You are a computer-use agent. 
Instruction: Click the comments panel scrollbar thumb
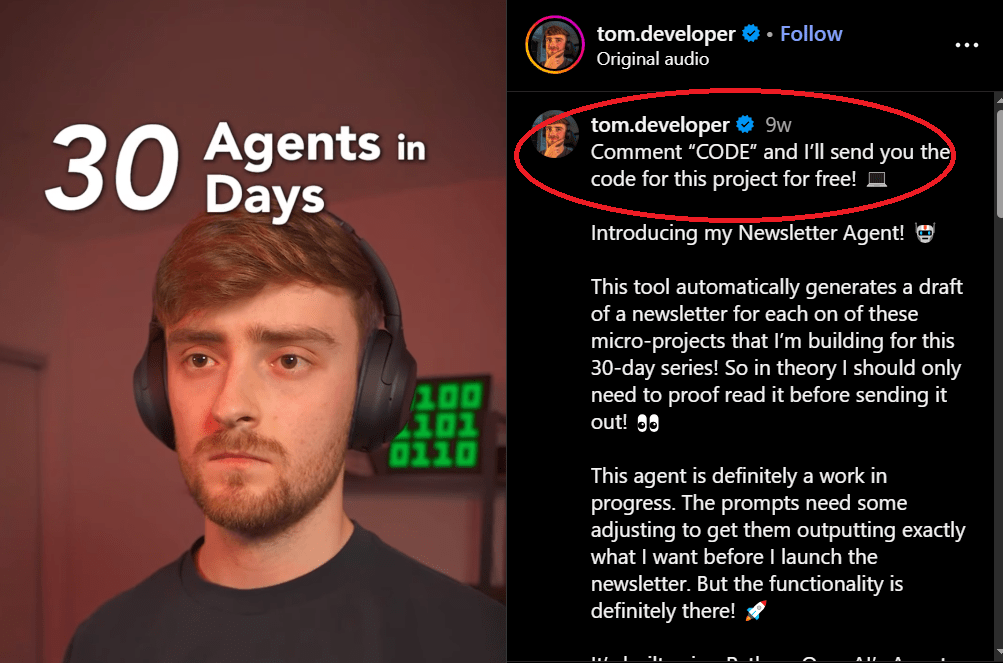(x=999, y=163)
